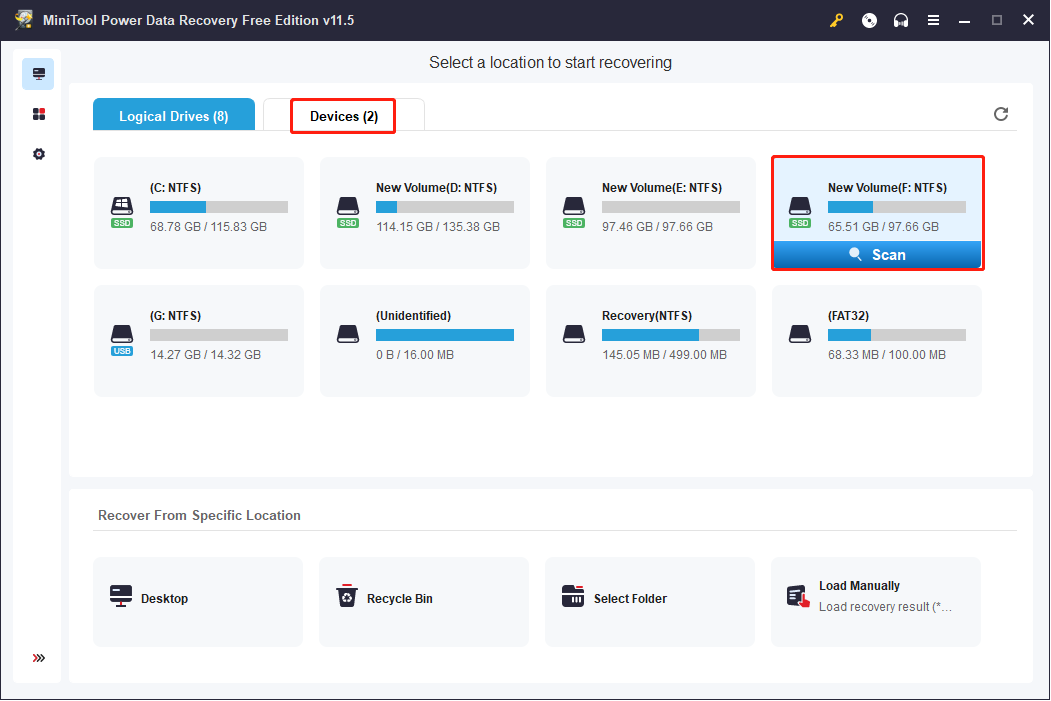Click the FAT32 partition drive icon
The height and width of the screenshot is (701, 1051).
800,334
